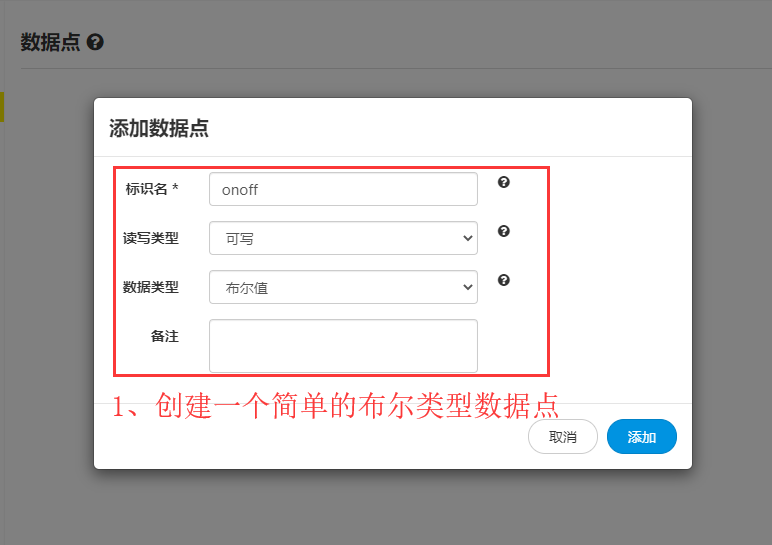The width and height of the screenshot is (772, 545).
Task: Expand the 数据类型 dropdown showing 布尔值
Action: pos(343,287)
